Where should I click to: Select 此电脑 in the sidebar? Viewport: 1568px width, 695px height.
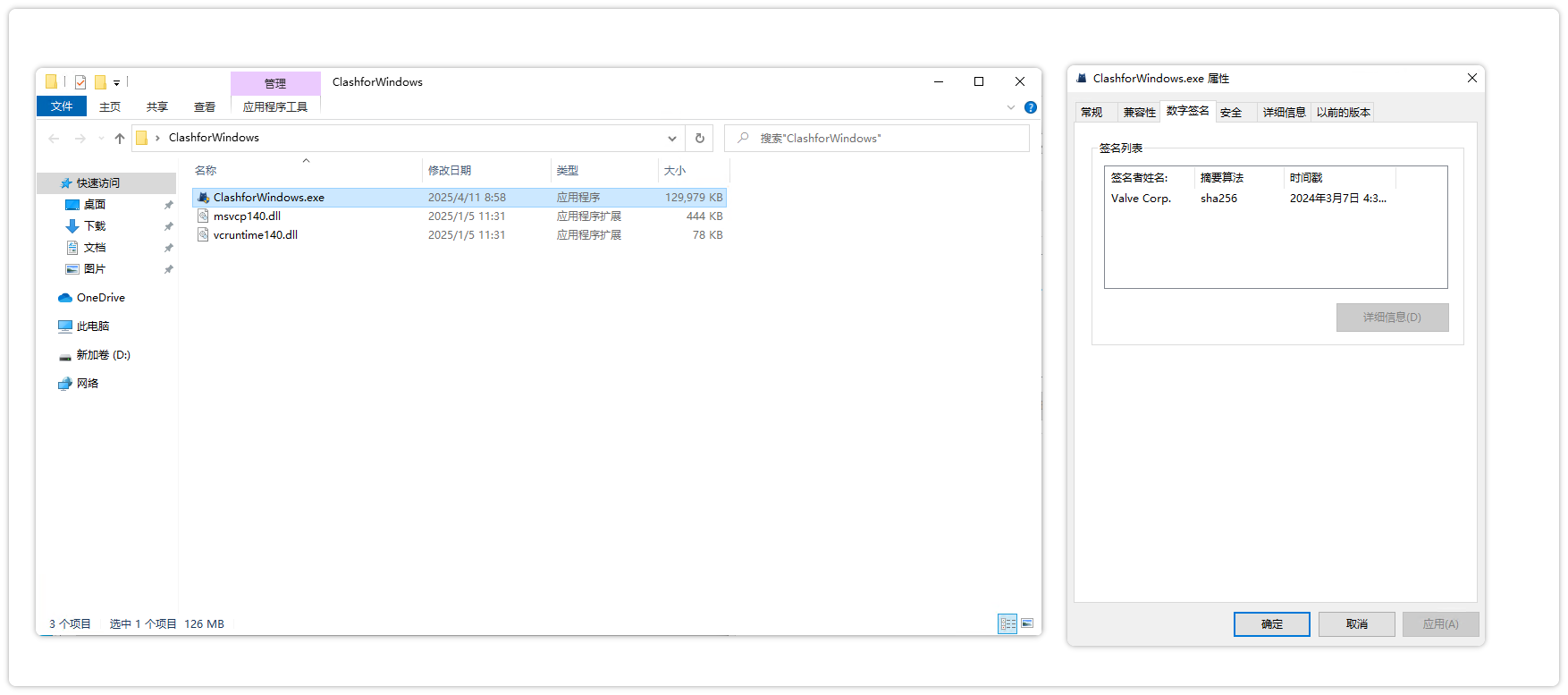[x=92, y=326]
